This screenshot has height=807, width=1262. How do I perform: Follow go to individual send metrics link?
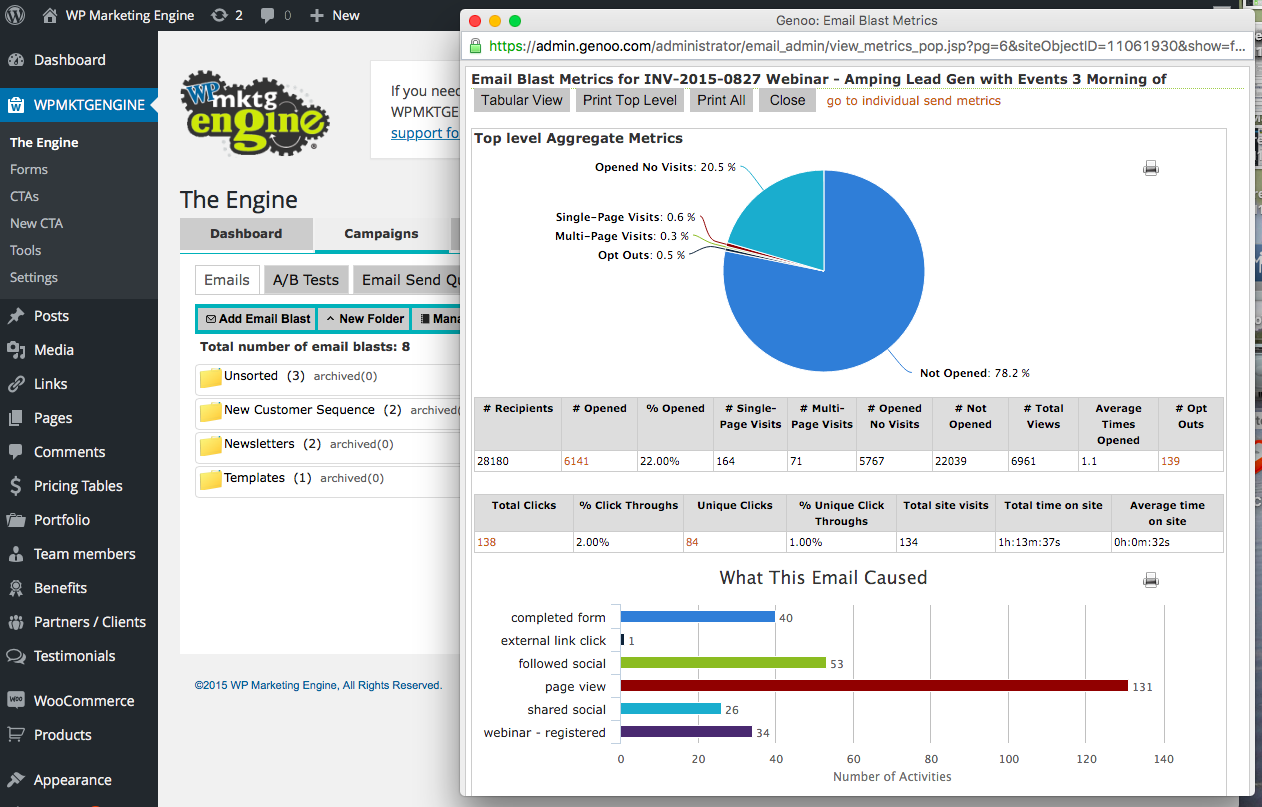coord(913,101)
